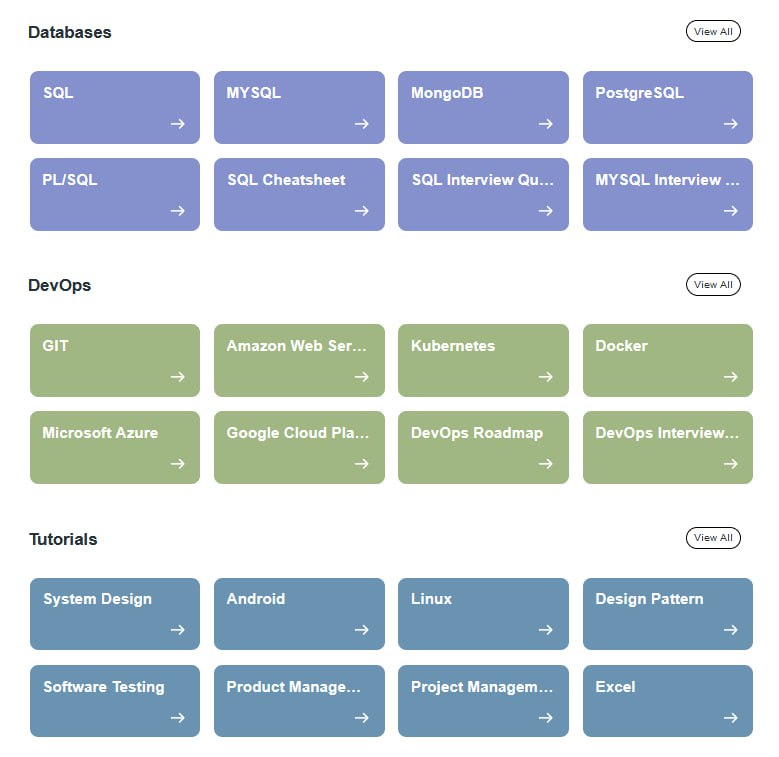Screen dimensions: 779x757
Task: Click the arrow on PostgreSQL card
Action: click(730, 124)
